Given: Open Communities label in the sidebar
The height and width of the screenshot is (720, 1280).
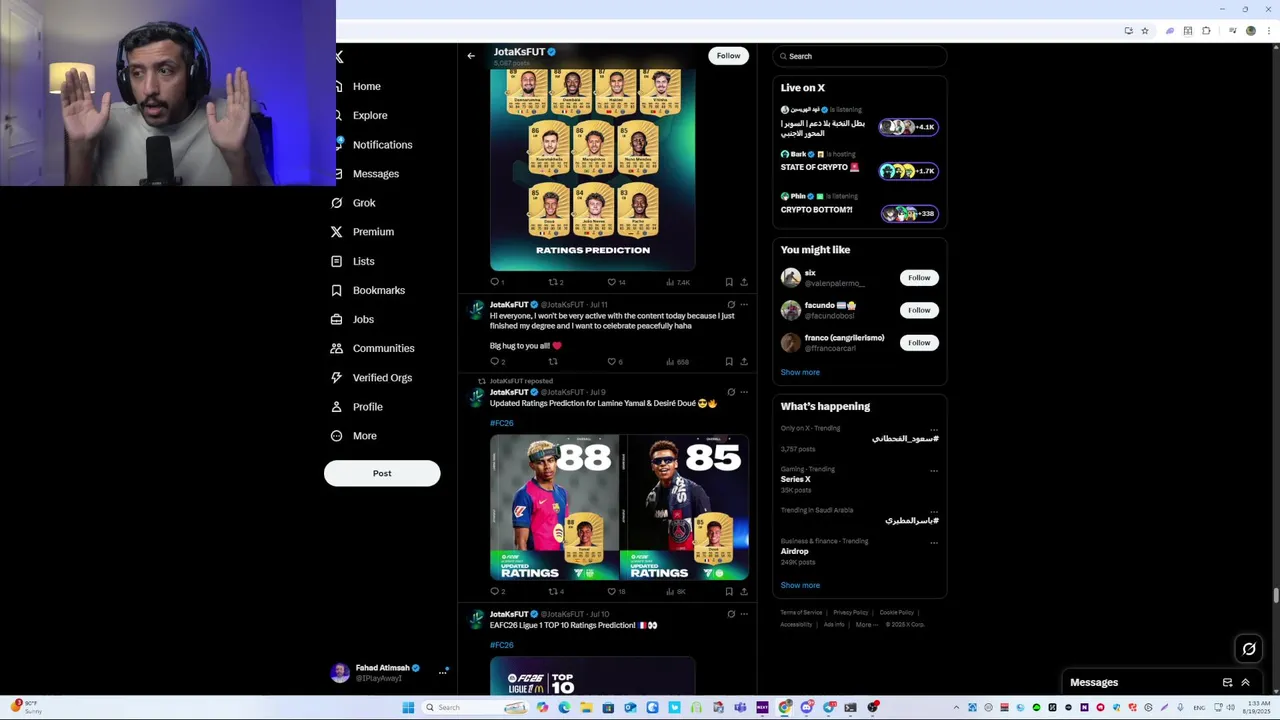Looking at the screenshot, I should tap(383, 348).
